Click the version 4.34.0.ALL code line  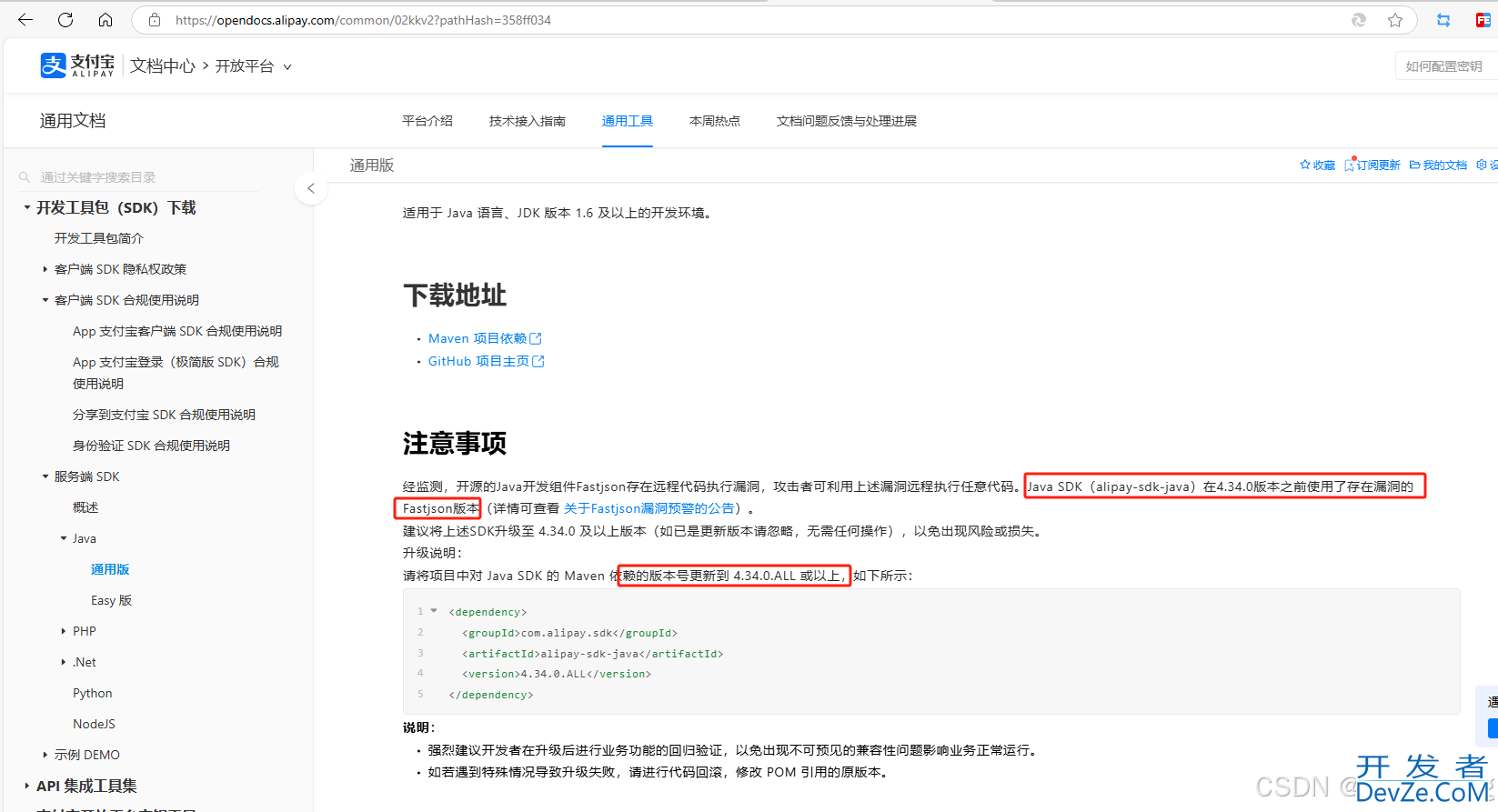[557, 674]
